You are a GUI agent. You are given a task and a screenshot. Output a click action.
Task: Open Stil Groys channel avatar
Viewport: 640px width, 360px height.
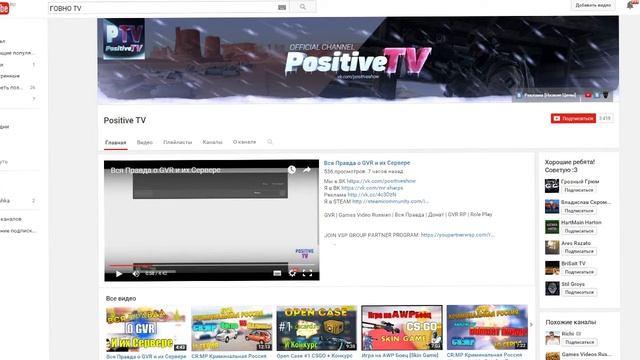click(x=552, y=288)
